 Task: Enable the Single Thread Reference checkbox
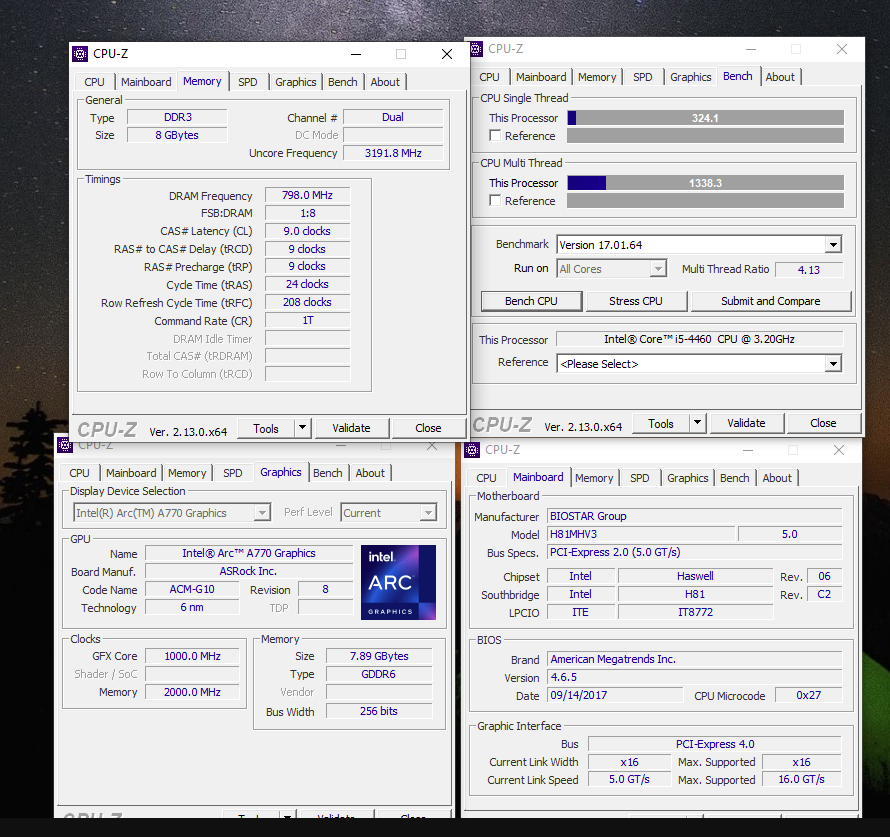[495, 136]
